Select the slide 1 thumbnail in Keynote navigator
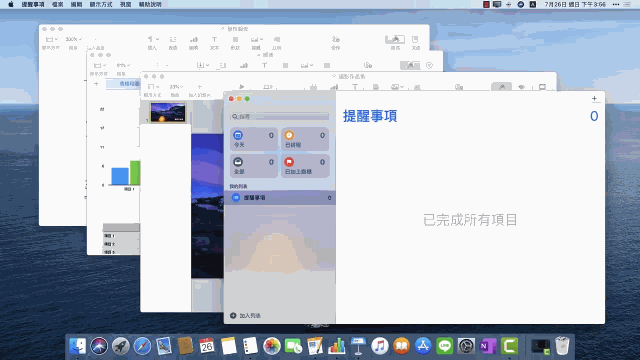Screen dimensions: 640x360 (x=168, y=112)
